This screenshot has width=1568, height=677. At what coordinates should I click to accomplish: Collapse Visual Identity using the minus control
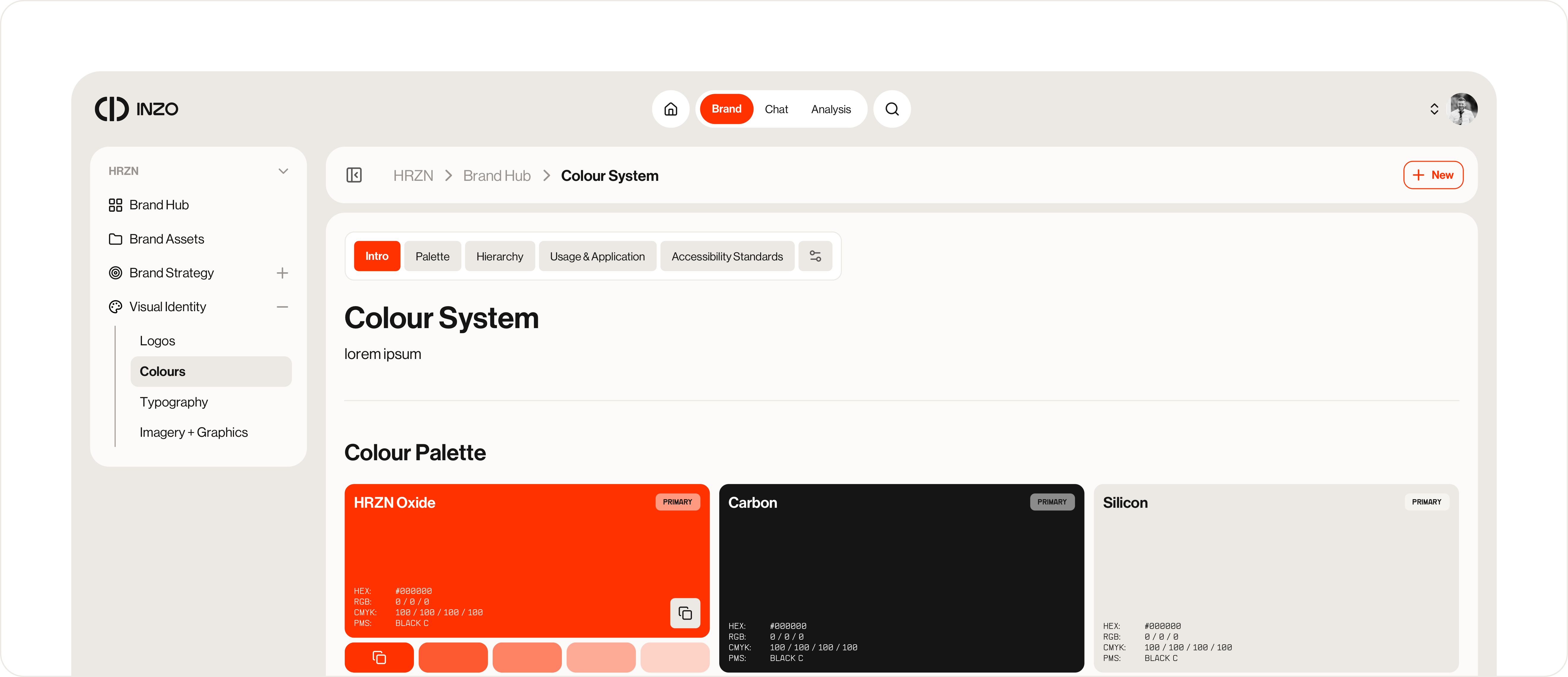coord(282,306)
